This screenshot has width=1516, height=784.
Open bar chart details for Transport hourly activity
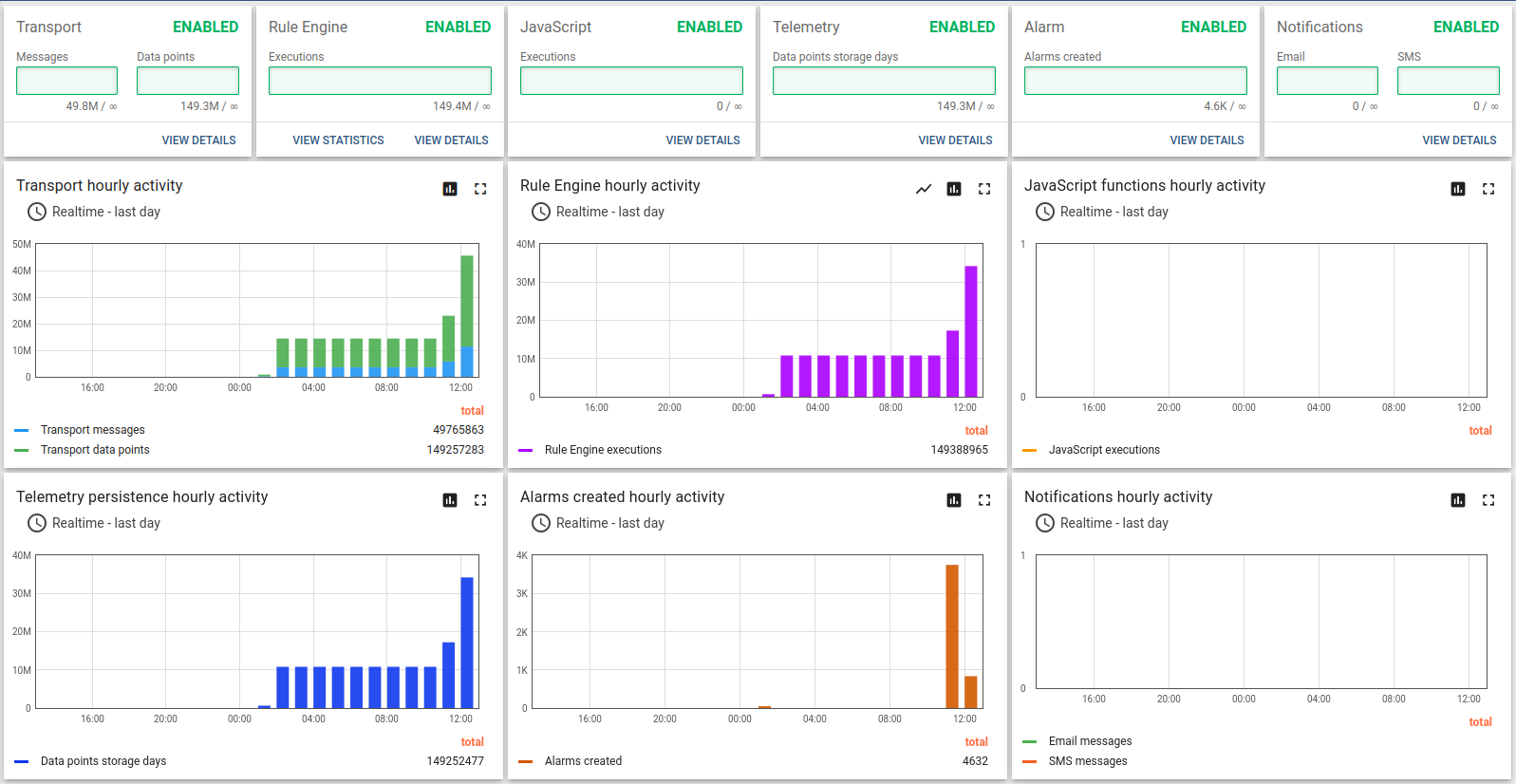(x=450, y=189)
